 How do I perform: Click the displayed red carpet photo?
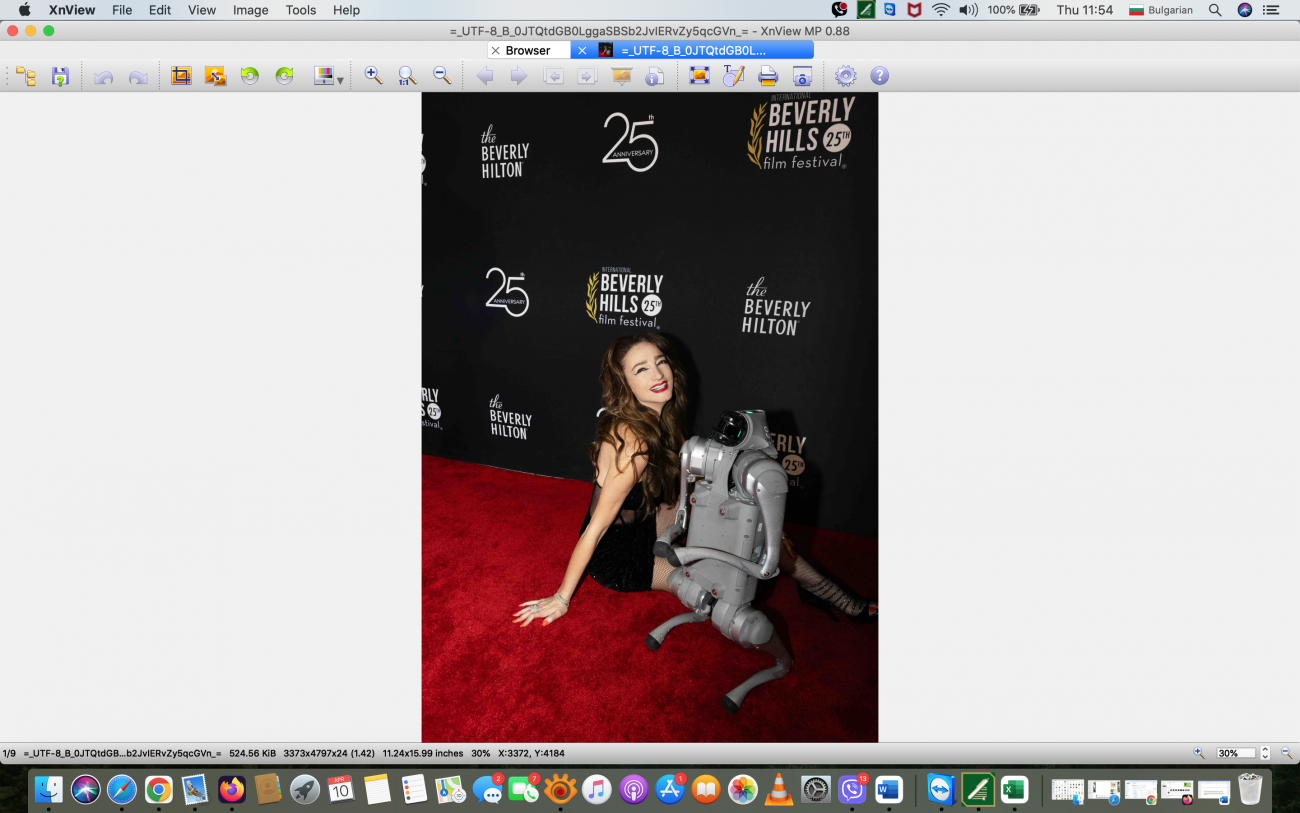click(x=650, y=417)
